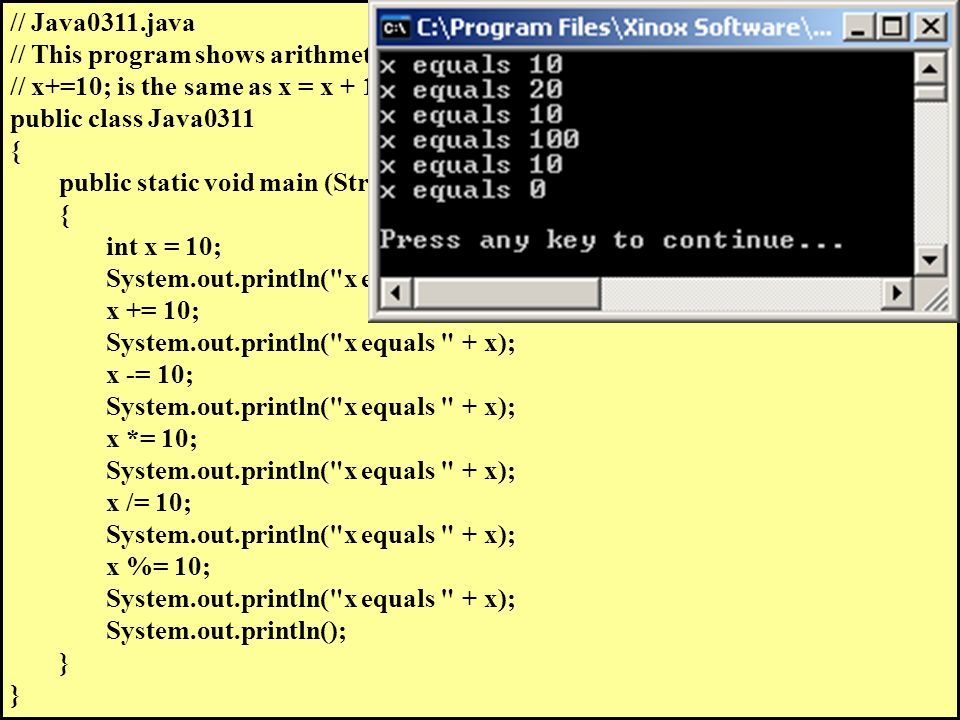Click the 'x %= 10;' statement

(158, 567)
